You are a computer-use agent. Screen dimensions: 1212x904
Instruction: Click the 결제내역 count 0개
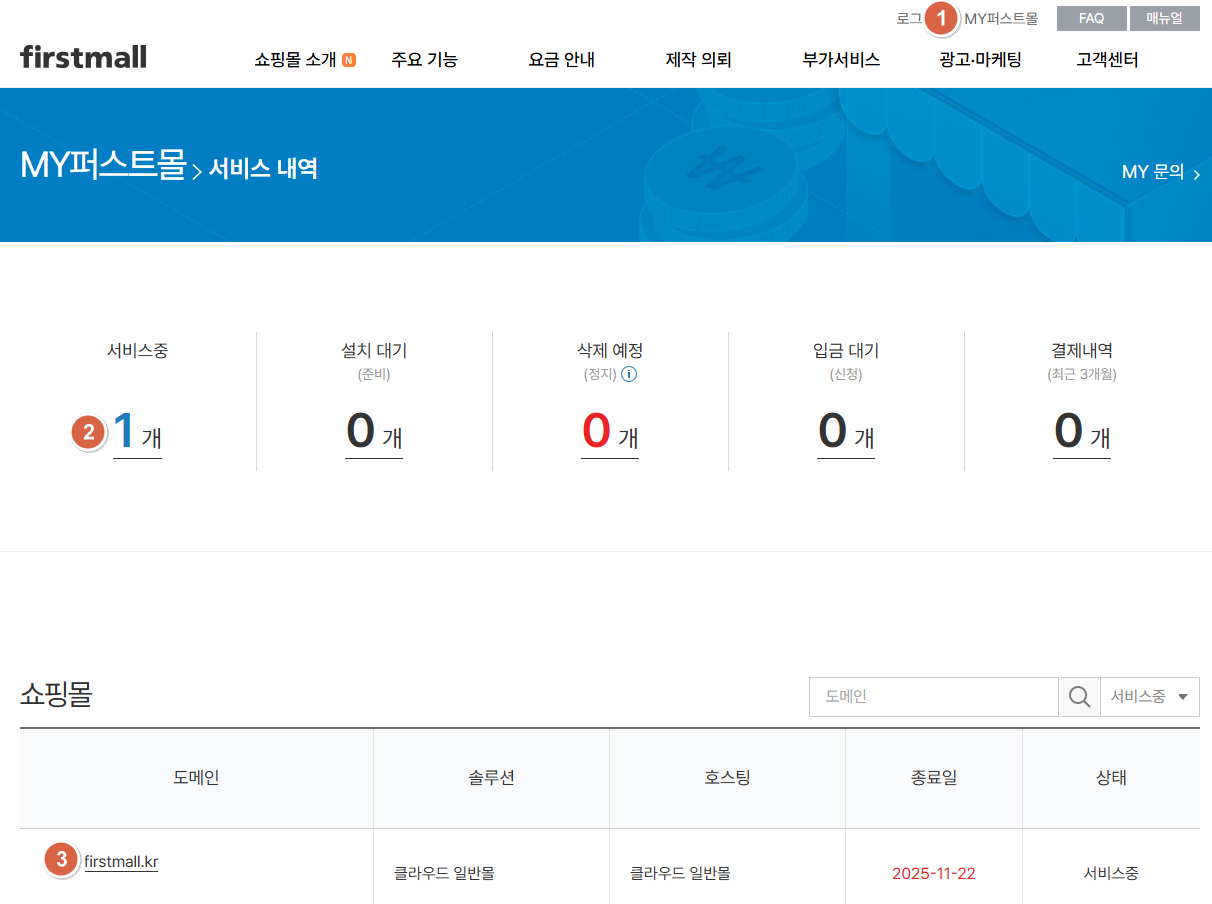coord(1082,433)
